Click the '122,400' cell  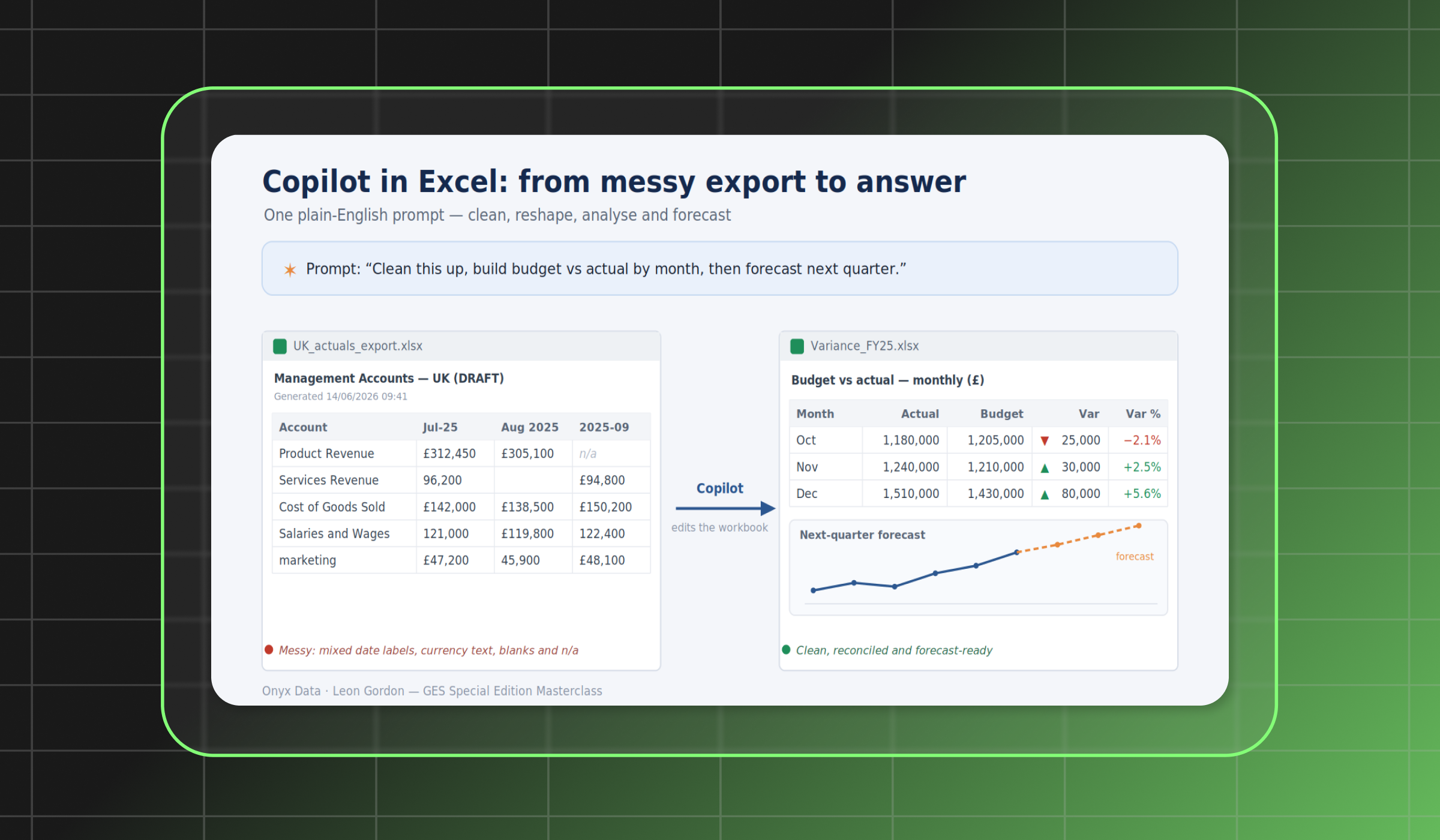pyautogui.click(x=611, y=534)
